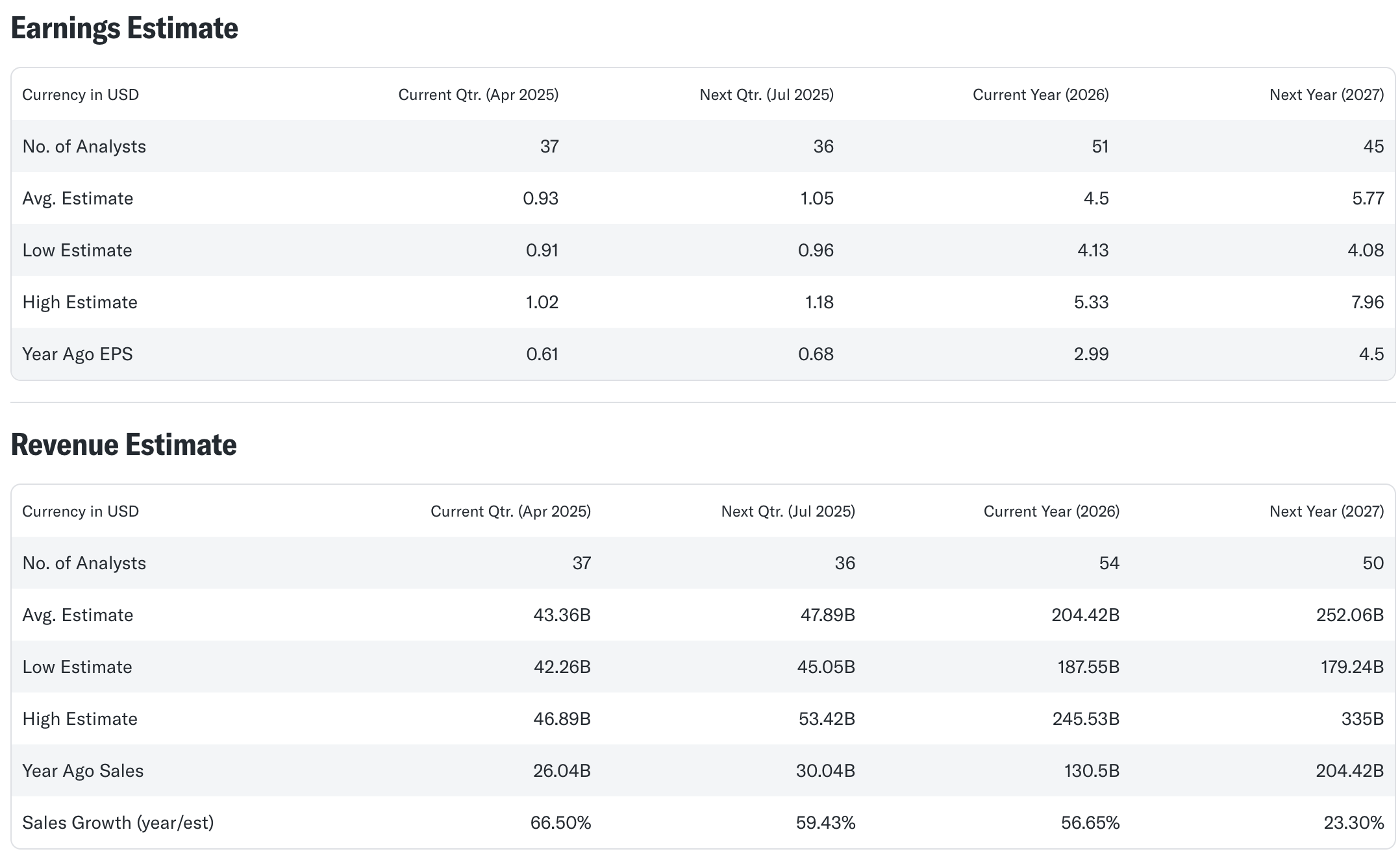Select the revenue High Estimate value 335B

1362,719
